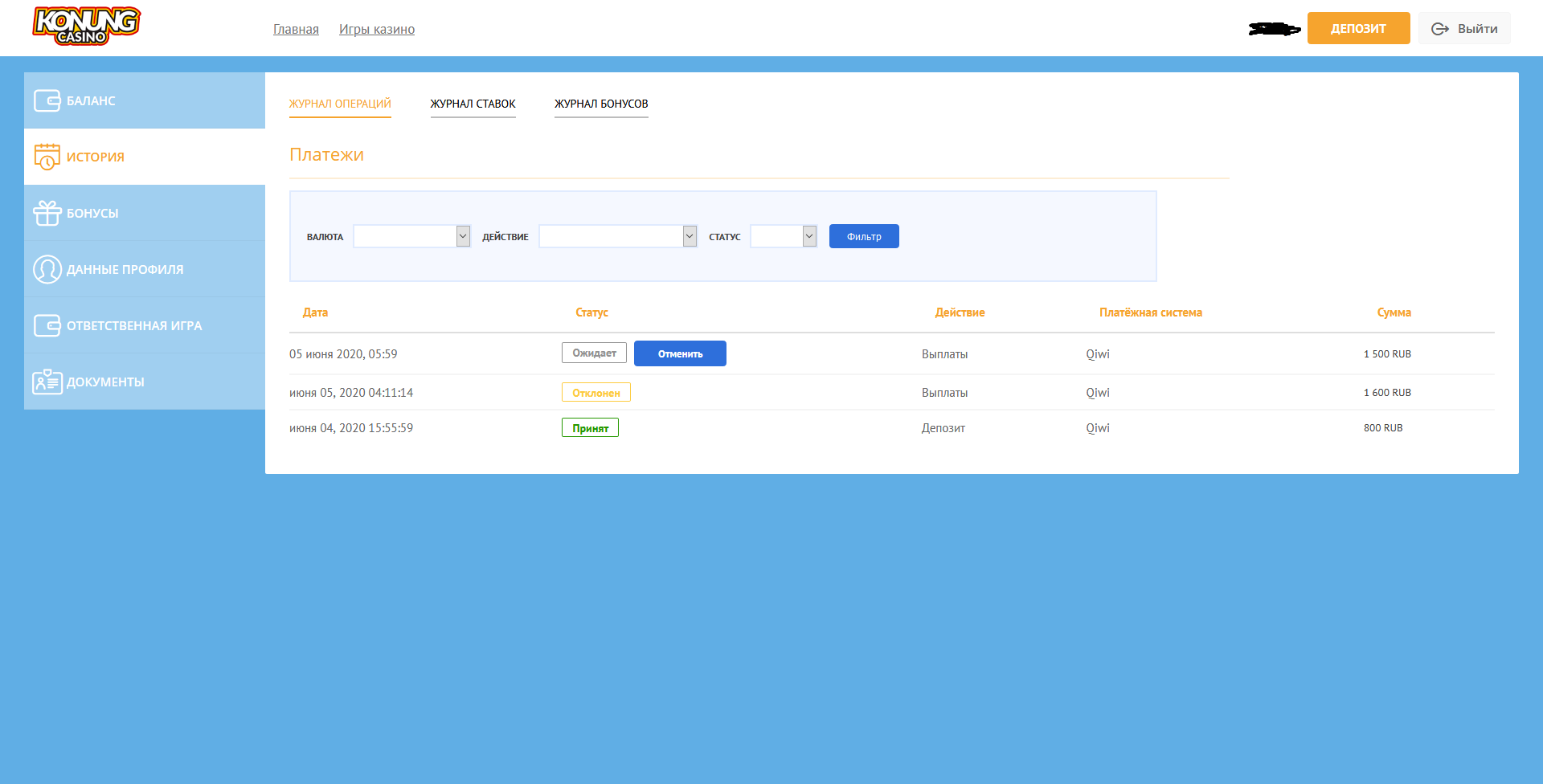Switch to Журнал бонусов tab
Screen dimensions: 1543x784
[601, 104]
